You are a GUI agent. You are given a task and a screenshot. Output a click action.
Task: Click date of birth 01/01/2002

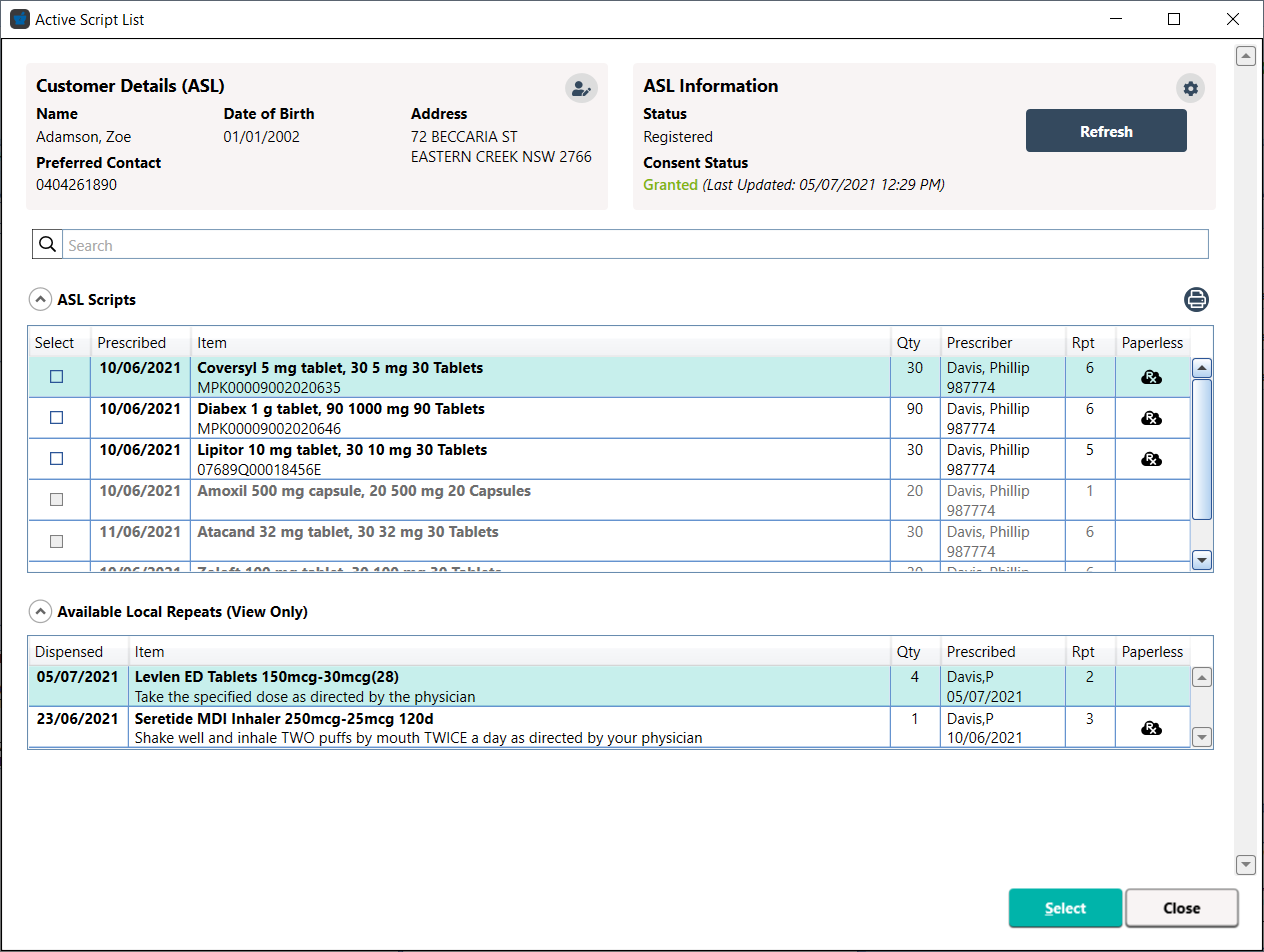click(x=261, y=136)
